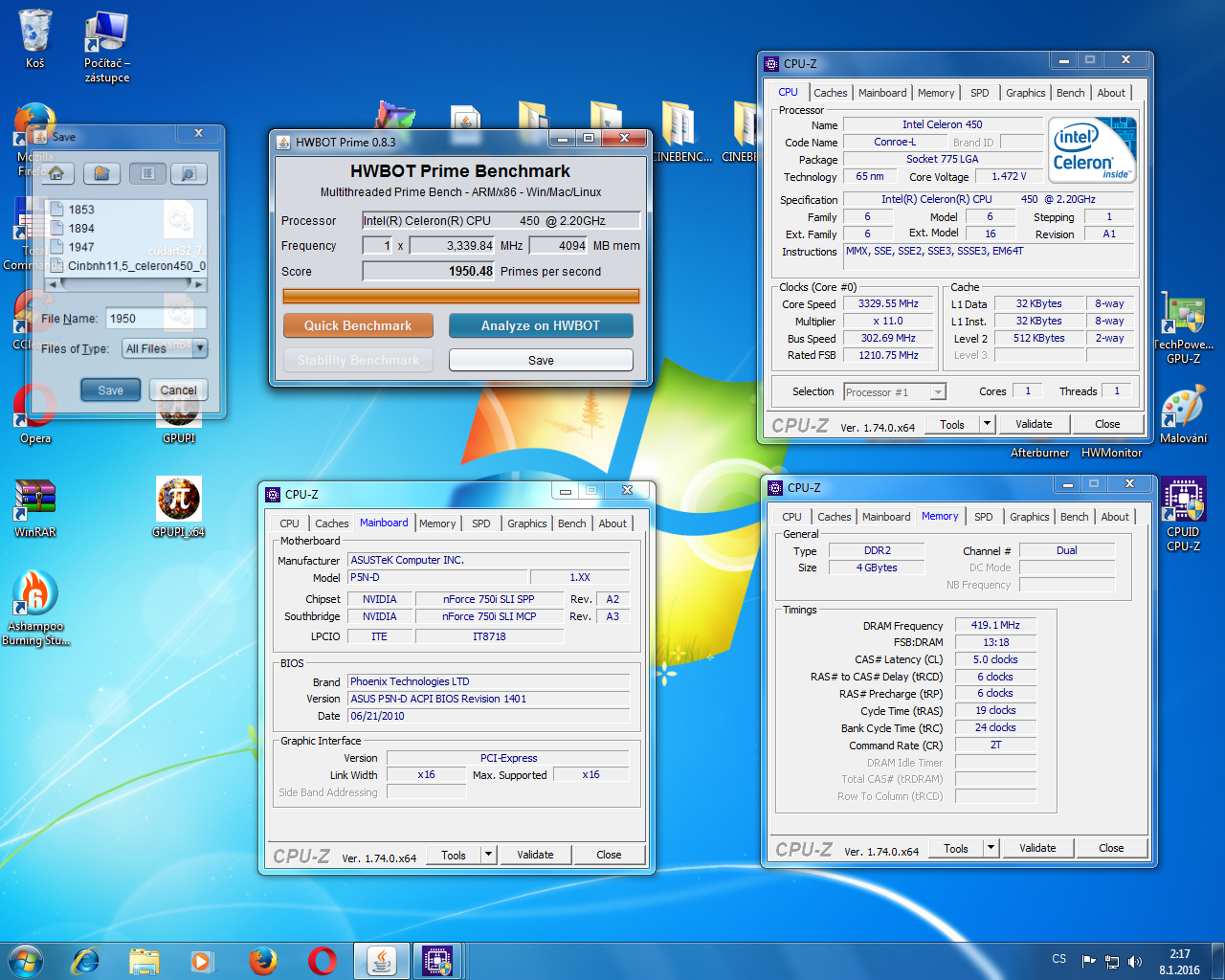This screenshot has width=1225, height=980.
Task: Click the volume speaker tray icon
Action: point(1135,961)
